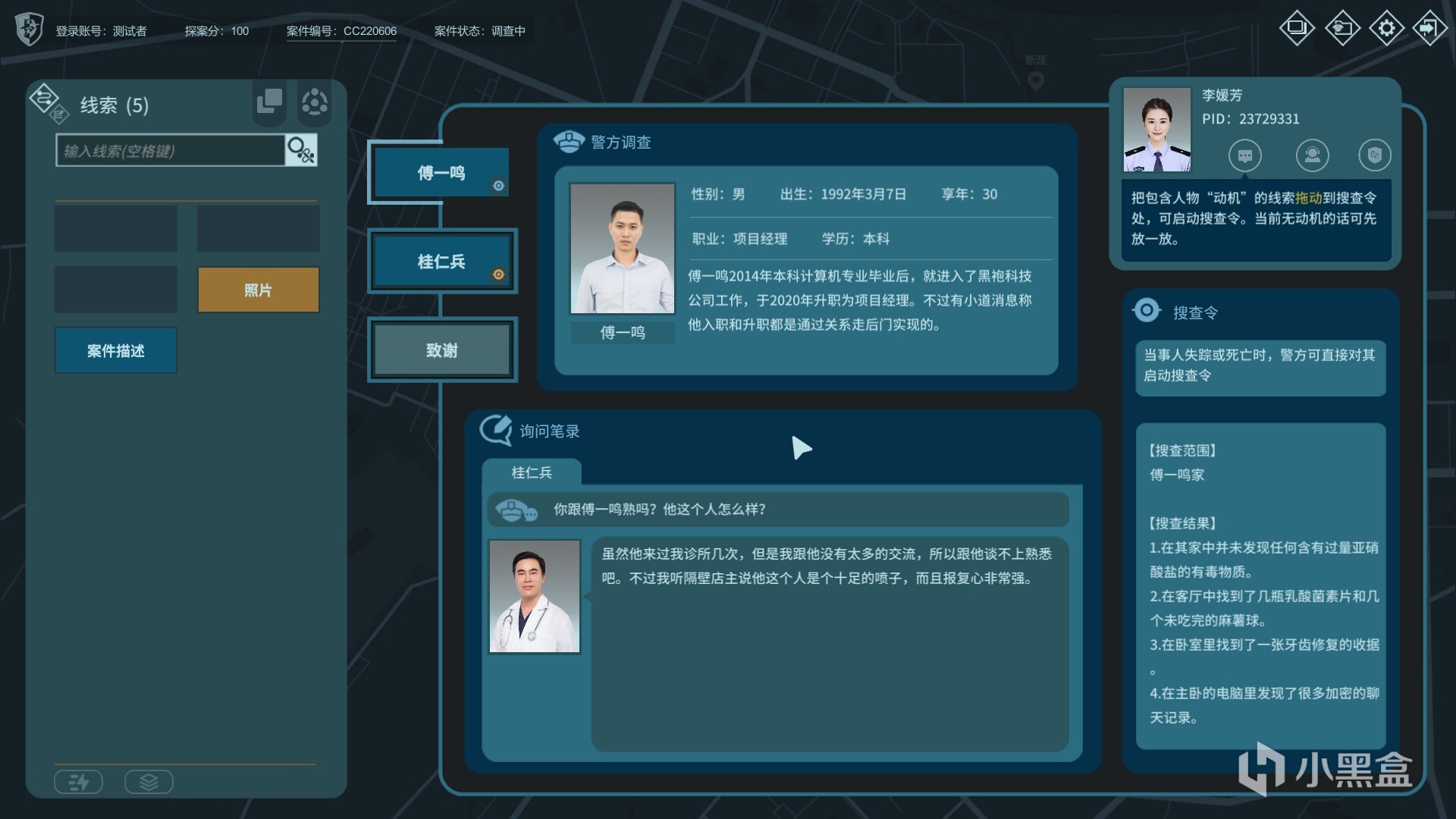Screen dimensions: 1456x819
Task: Click the exit door icon
Action: tap(1429, 29)
